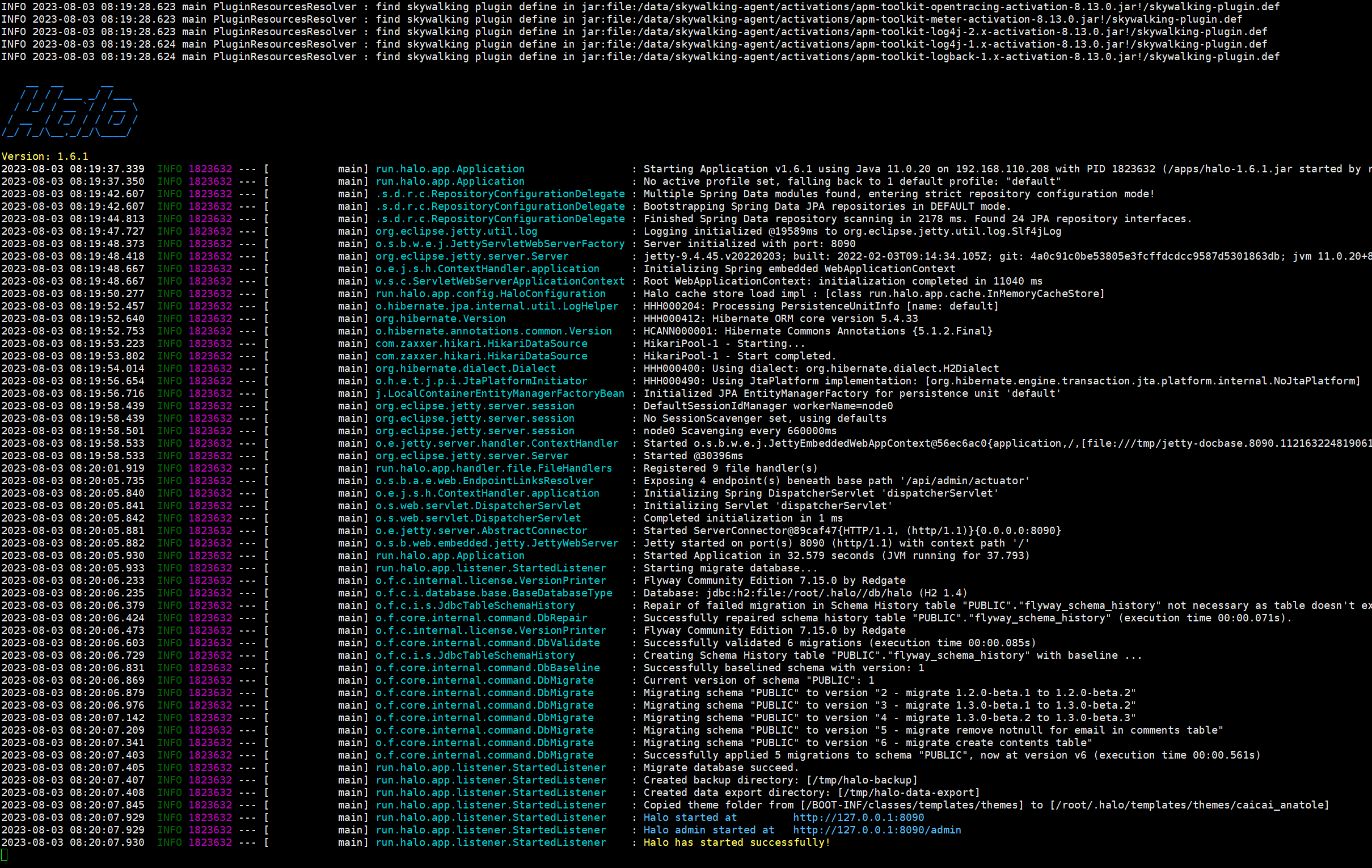
Task: Open the http://127.0.0.1:8090 Halo URL
Action: tap(858, 818)
